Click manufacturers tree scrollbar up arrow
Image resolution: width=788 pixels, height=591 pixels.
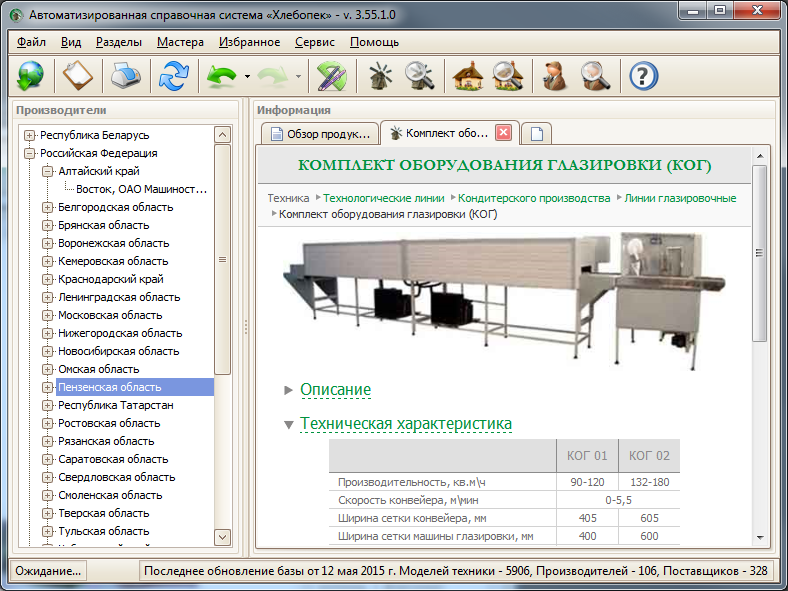click(222, 135)
